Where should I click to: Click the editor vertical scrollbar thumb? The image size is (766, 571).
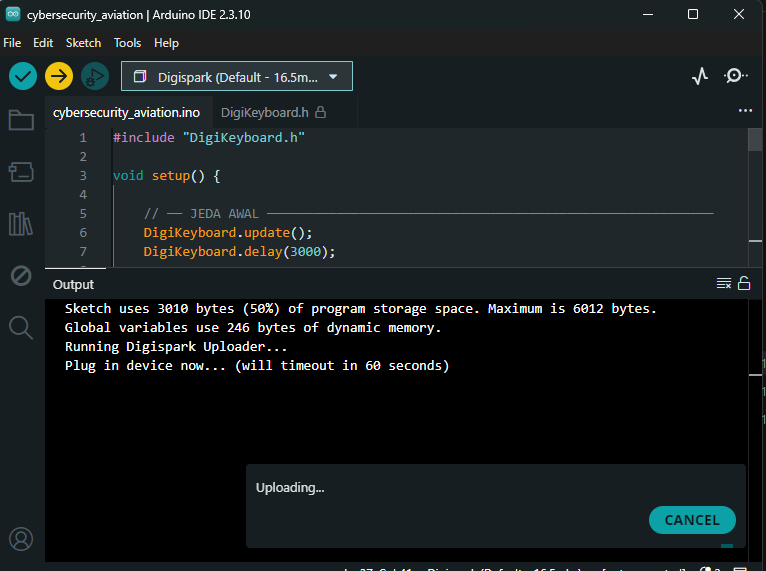click(x=755, y=140)
